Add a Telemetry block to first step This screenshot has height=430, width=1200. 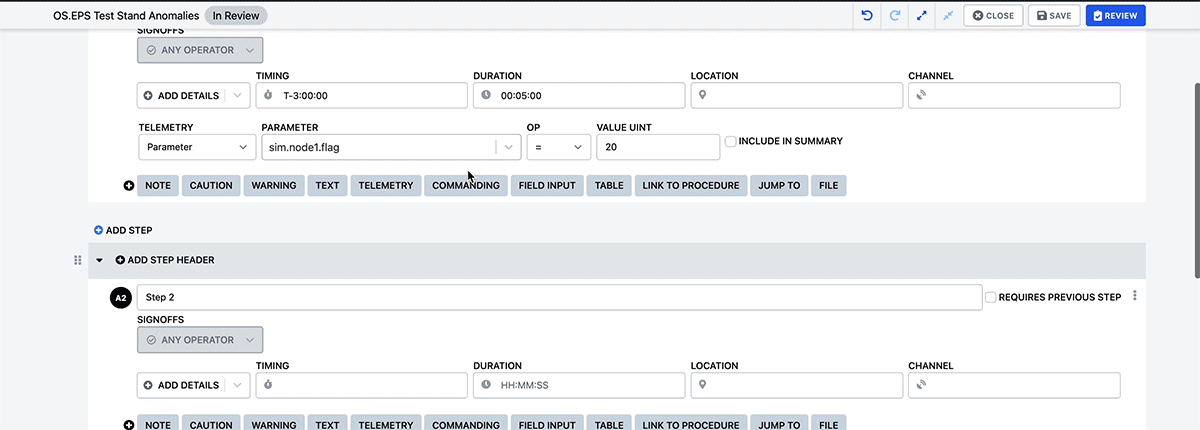pyautogui.click(x=385, y=186)
